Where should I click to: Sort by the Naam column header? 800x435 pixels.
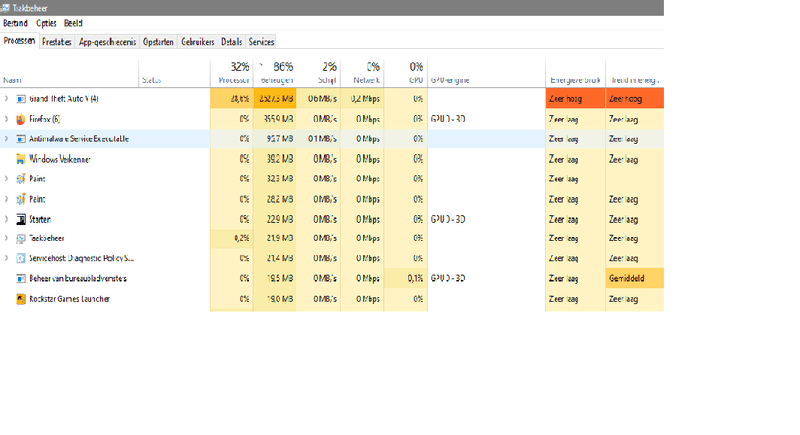pyautogui.click(x=69, y=73)
